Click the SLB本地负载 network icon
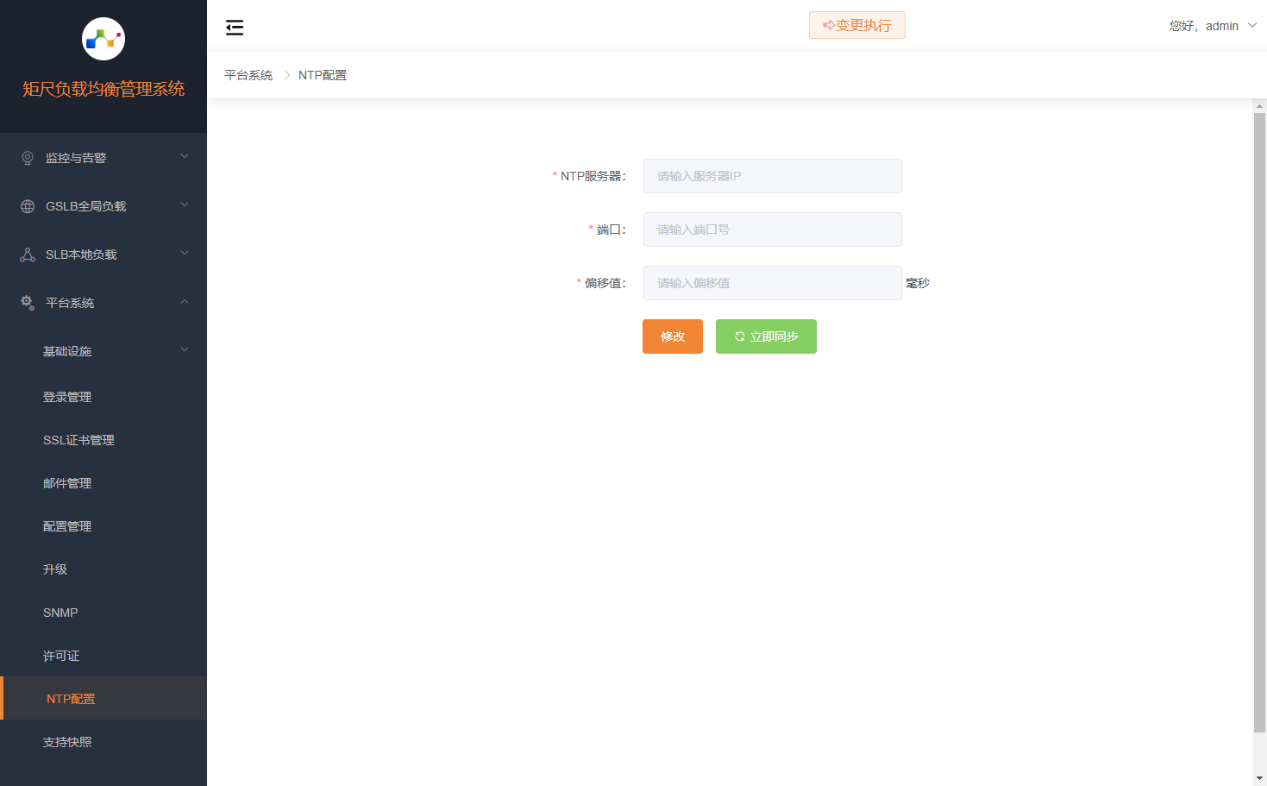Viewport: 1267px width, 786px height. click(28, 255)
